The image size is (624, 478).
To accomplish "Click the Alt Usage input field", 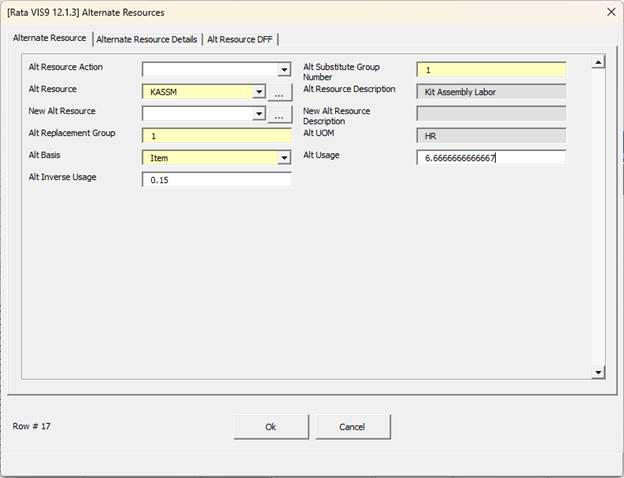I will click(490, 158).
